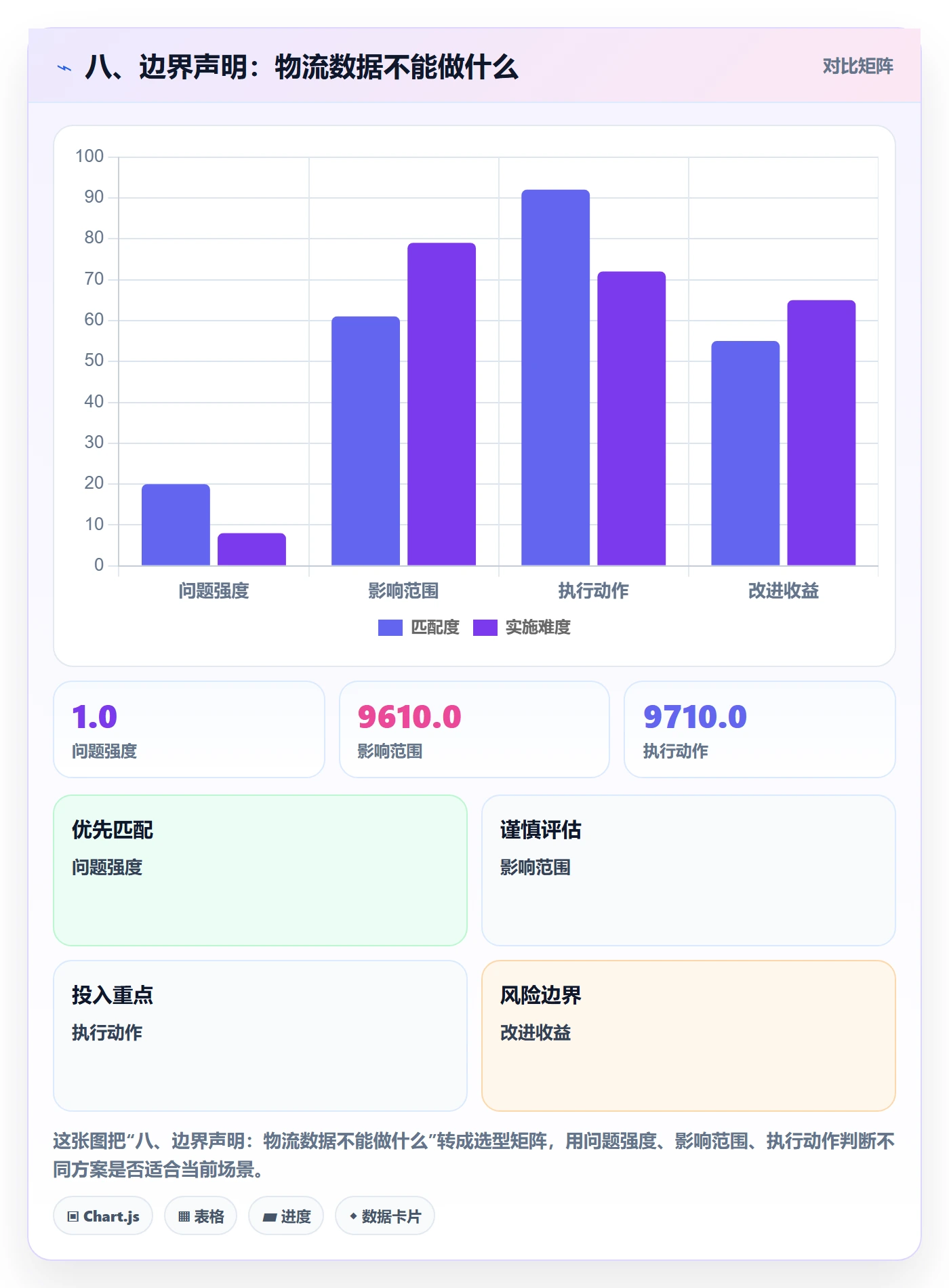
Task: Toggle the 实施难度 legend swatch
Action: click(485, 628)
